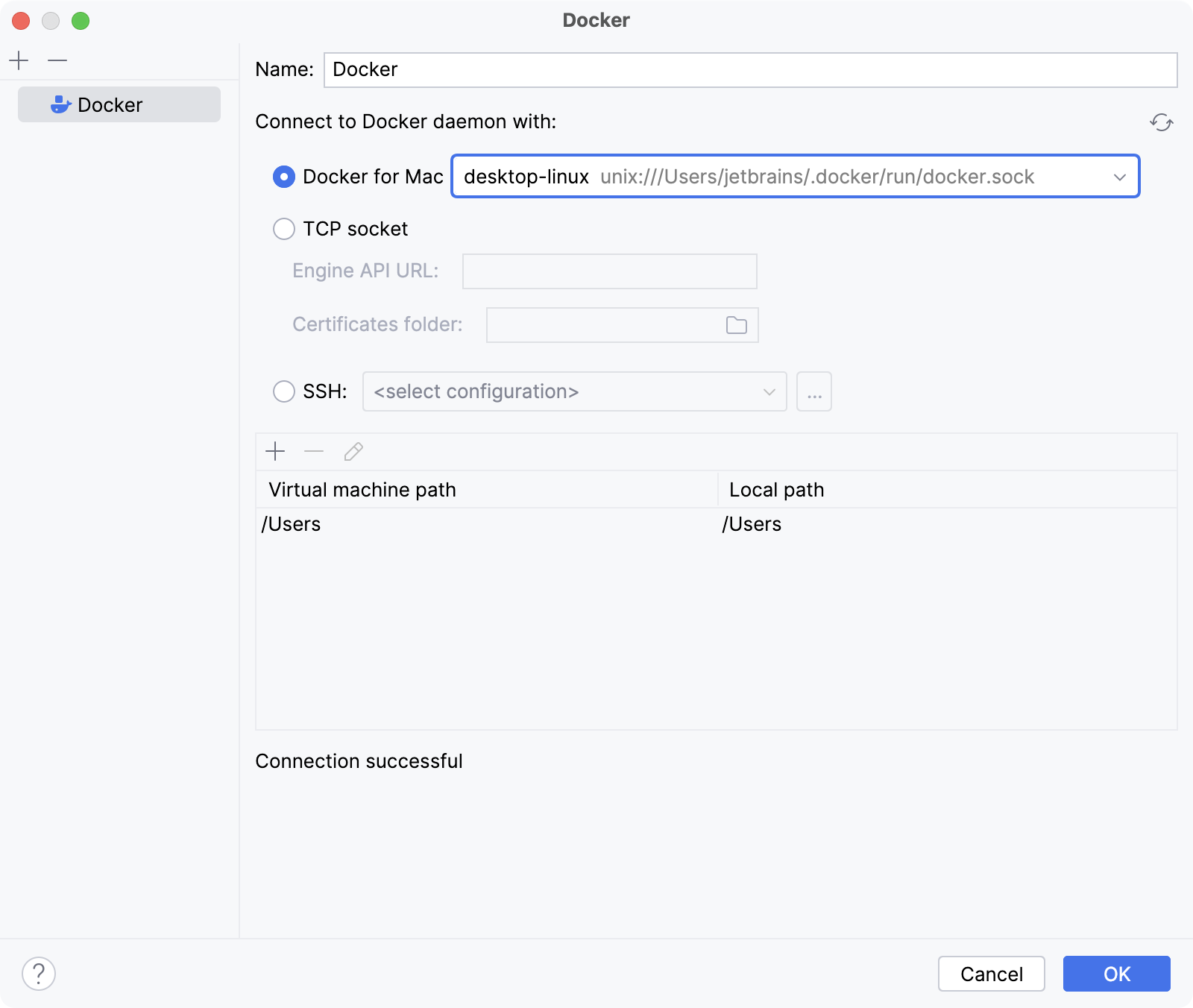Remove the selected Docker configuration
Screen dimensions: 1193x1008
[x=57, y=60]
